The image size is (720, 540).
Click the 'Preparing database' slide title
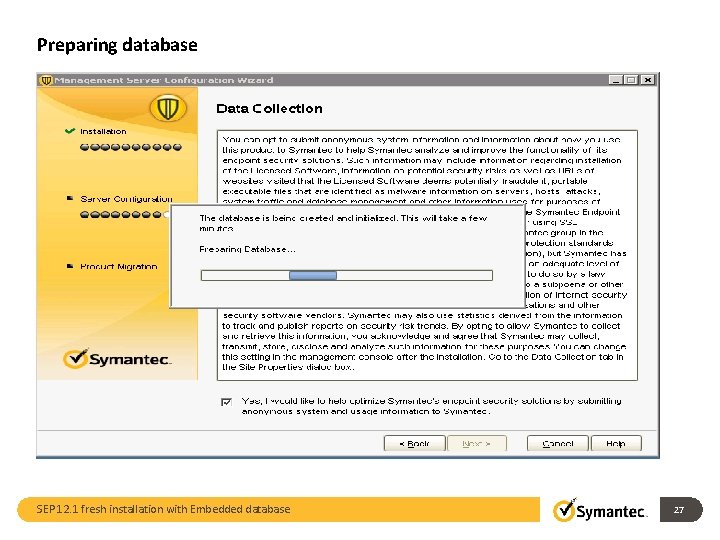click(117, 45)
